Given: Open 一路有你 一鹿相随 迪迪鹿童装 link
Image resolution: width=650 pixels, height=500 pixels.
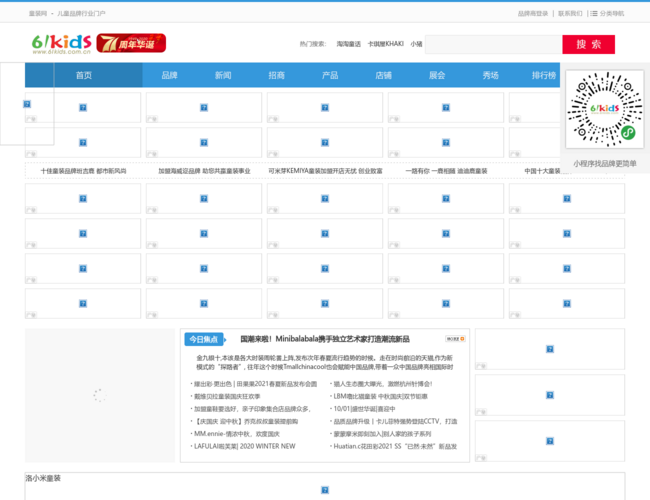Looking at the screenshot, I should point(446,171).
